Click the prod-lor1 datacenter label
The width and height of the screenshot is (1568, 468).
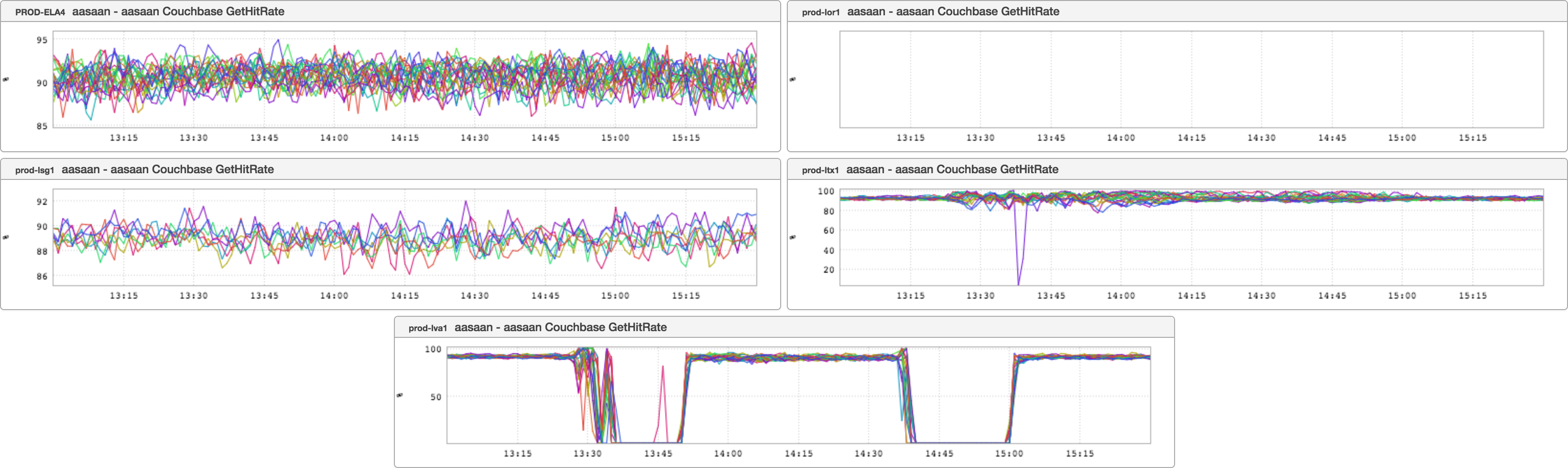pos(820,12)
